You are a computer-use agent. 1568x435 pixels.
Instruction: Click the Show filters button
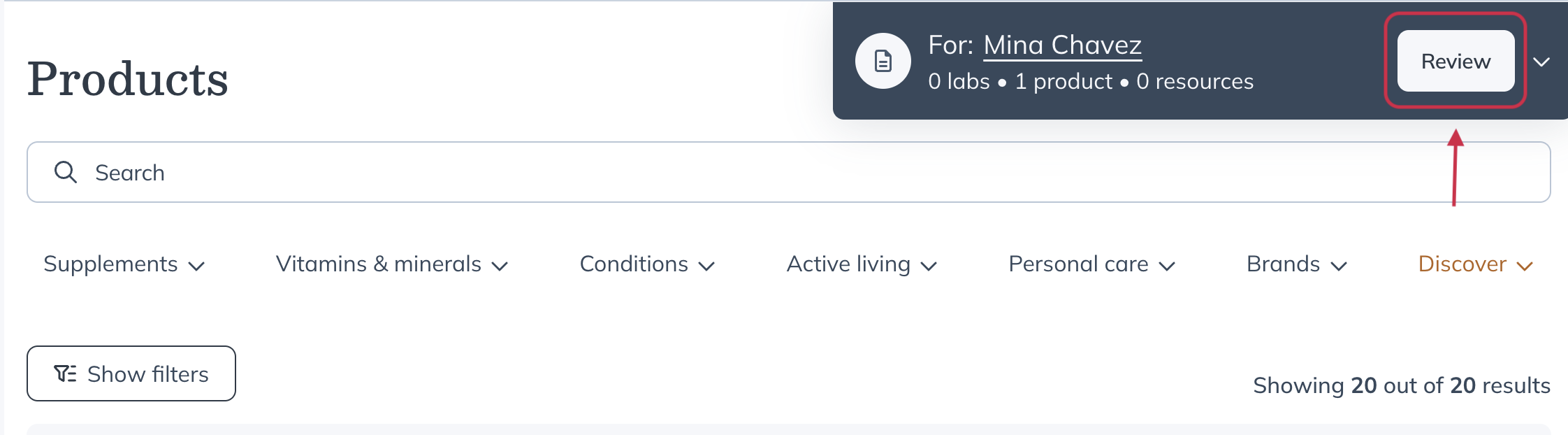point(131,373)
